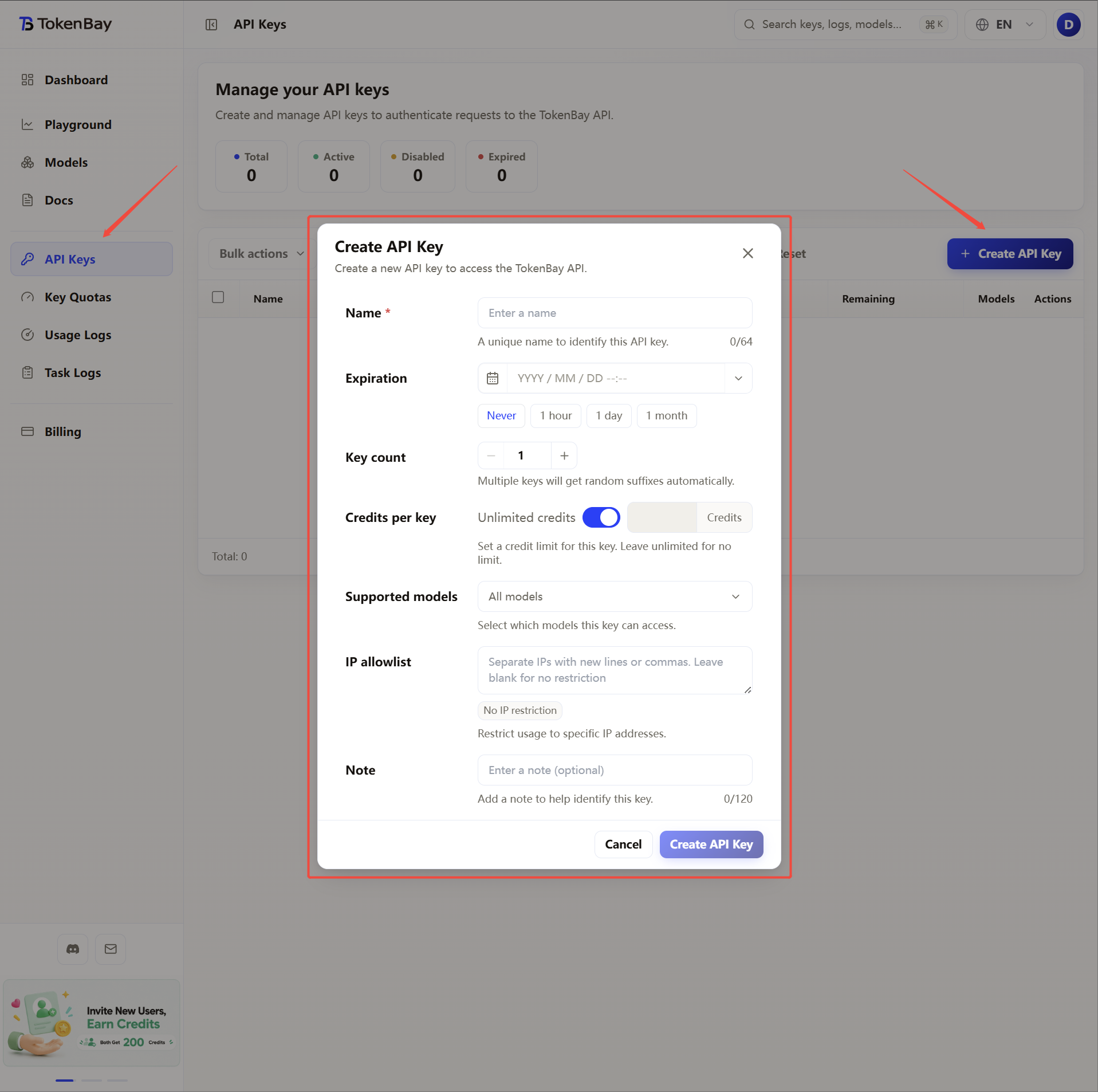Open Key Quotas sidebar item
Screen dimensions: 1098x1092
click(92, 297)
